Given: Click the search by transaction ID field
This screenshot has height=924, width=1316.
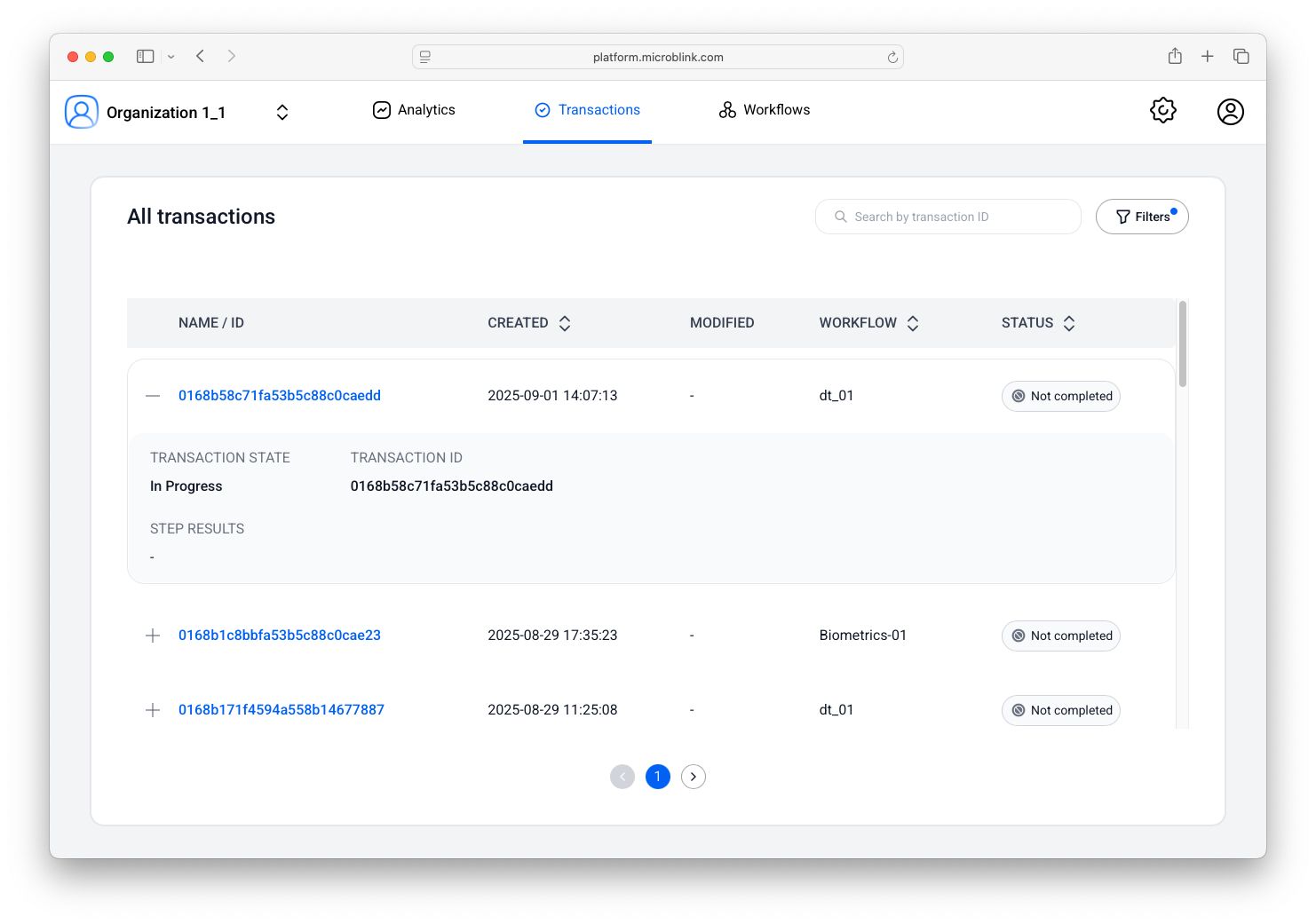Looking at the screenshot, I should (947, 216).
